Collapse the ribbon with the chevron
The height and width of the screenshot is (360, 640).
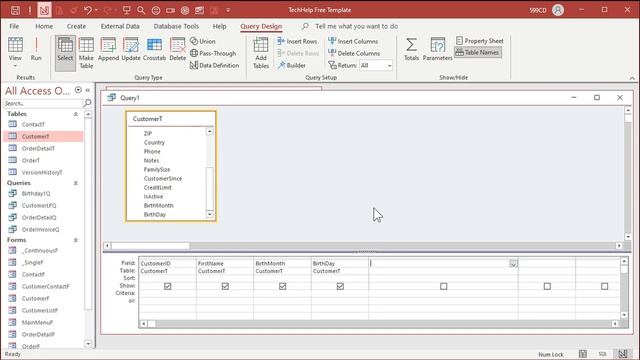[632, 78]
